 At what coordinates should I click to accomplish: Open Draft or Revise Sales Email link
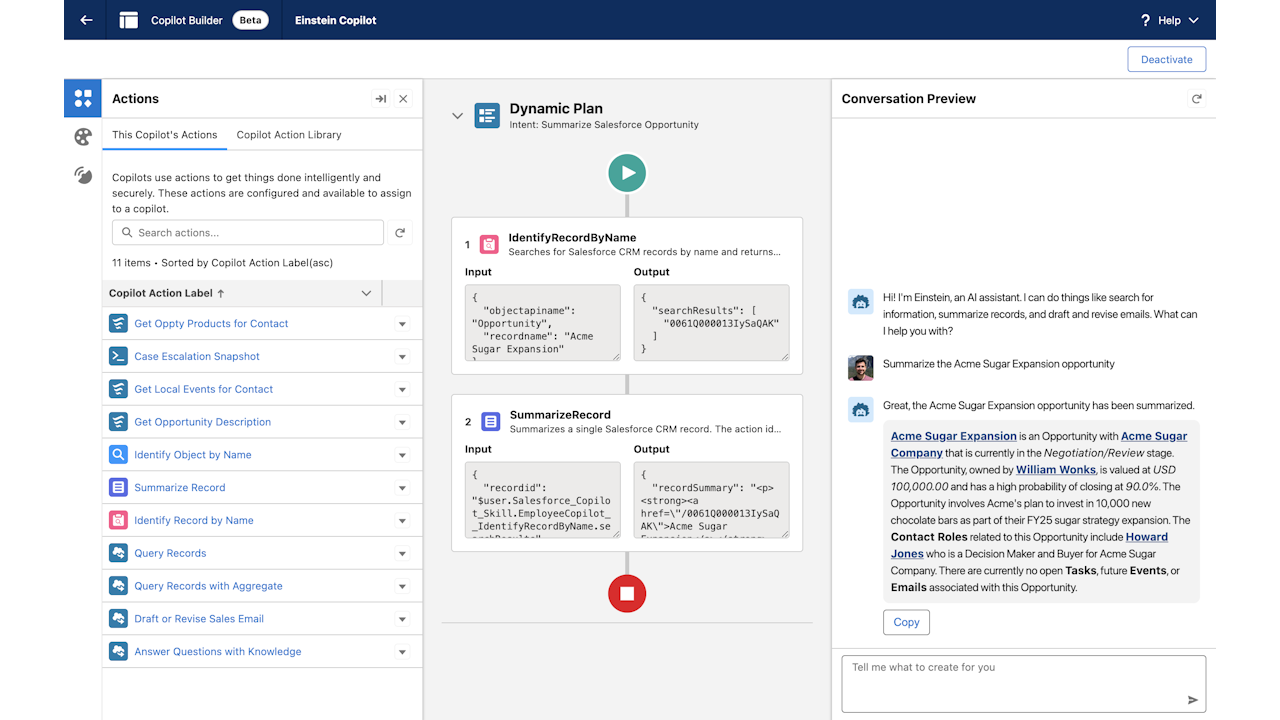tap(199, 619)
